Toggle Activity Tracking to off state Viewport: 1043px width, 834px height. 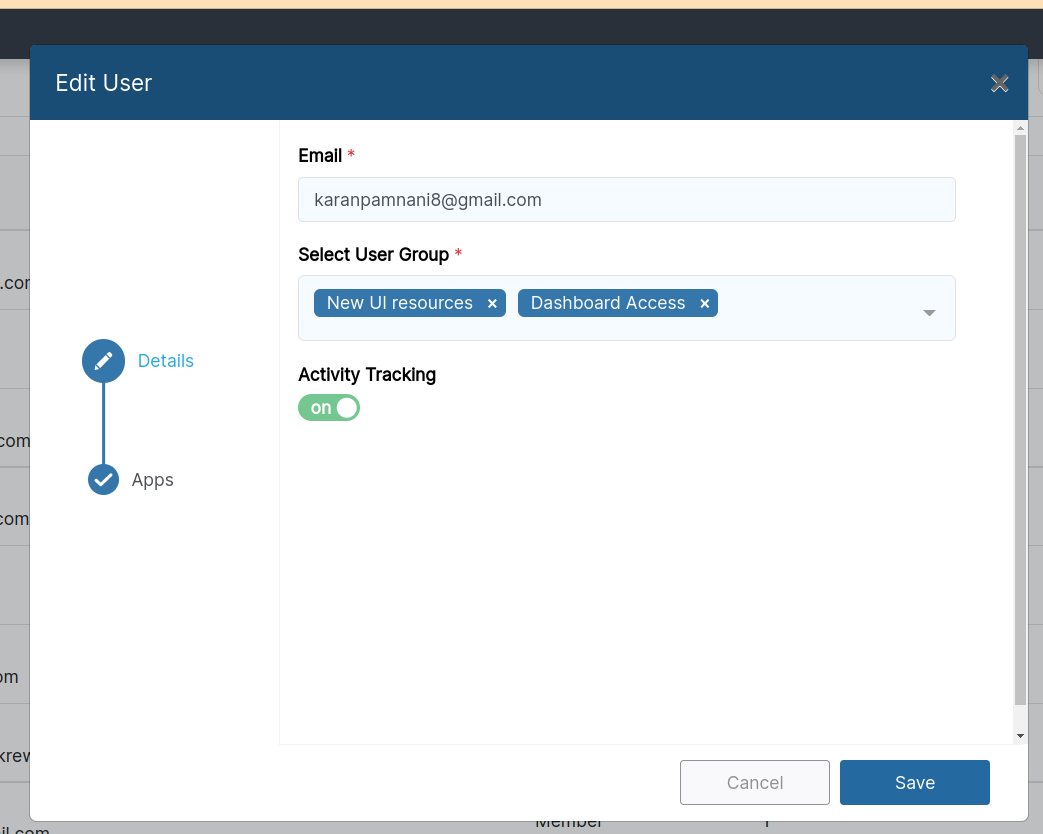(x=329, y=407)
